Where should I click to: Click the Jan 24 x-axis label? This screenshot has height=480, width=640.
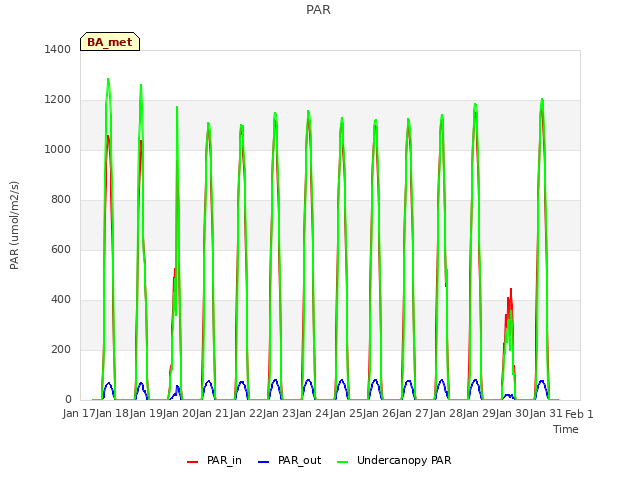point(312,414)
